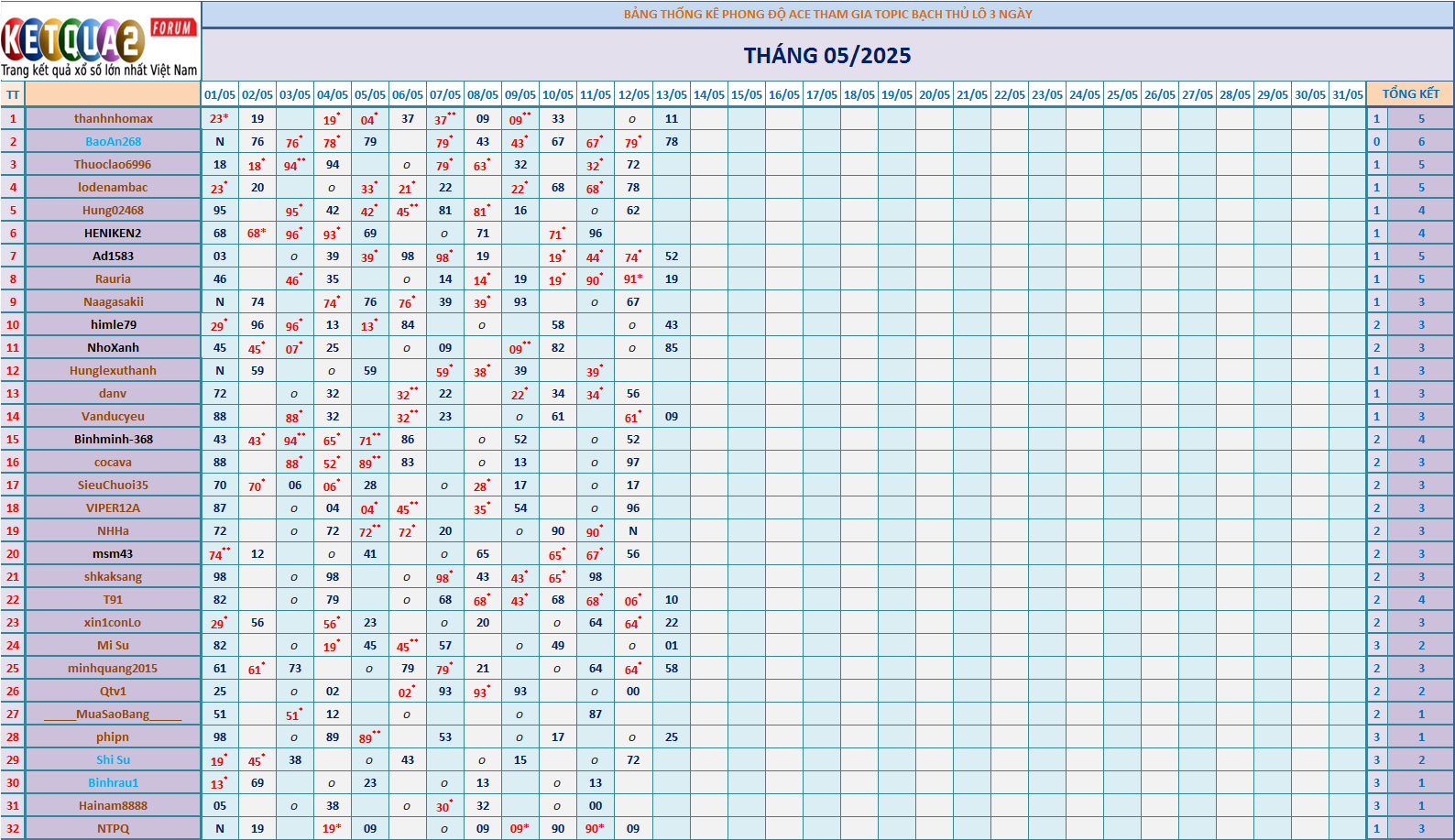Select Hainam8888's 11/05 cell 00
Screen dimensions: 1455x840
[596, 805]
